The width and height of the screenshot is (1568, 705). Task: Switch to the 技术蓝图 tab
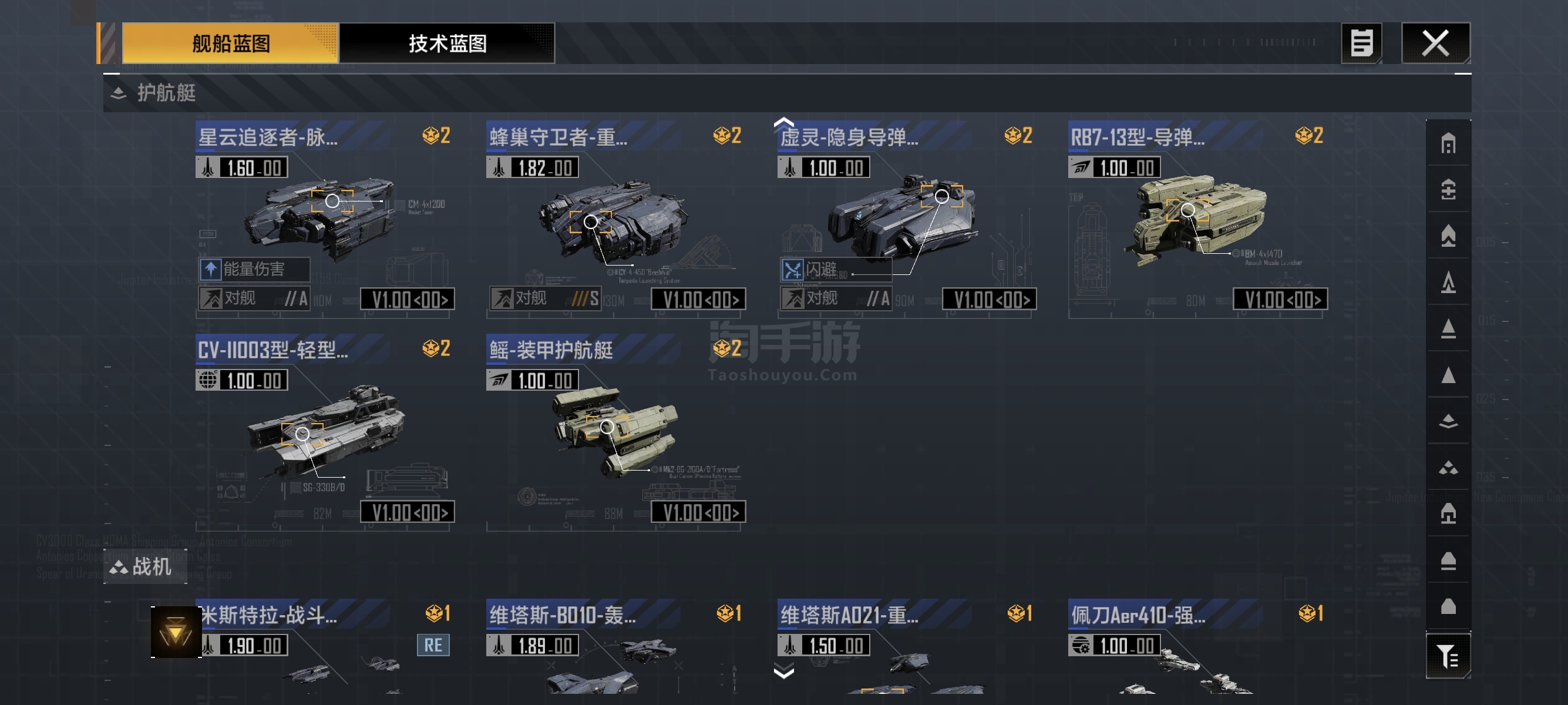[447, 43]
